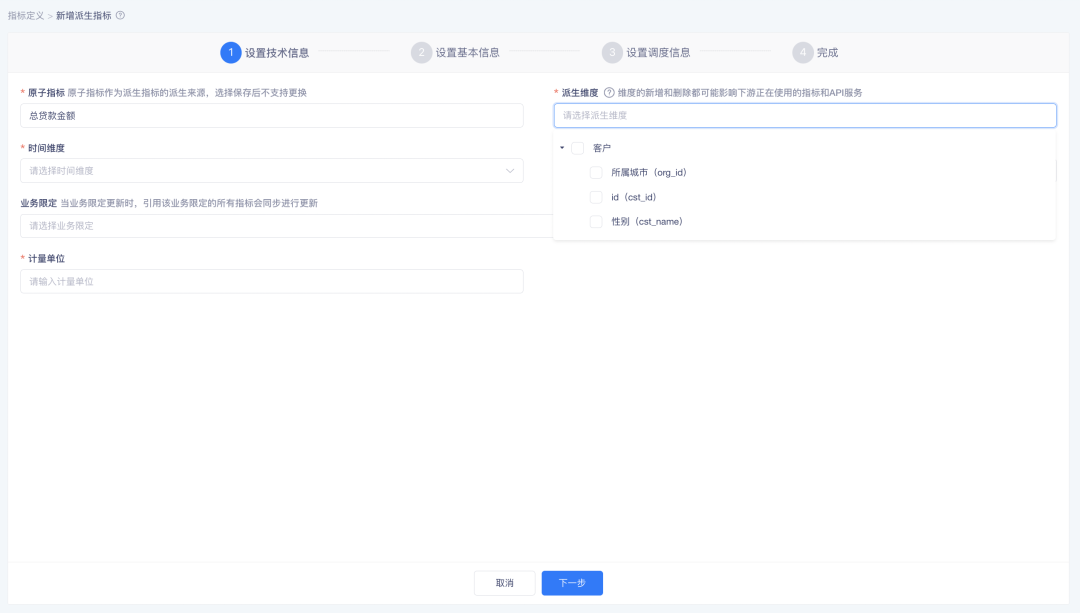
Task: Click step 4 circle 完成
Action: [x=802, y=53]
